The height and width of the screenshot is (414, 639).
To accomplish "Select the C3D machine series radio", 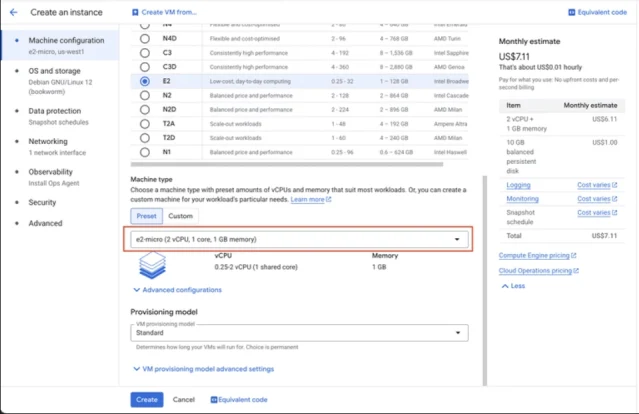I will (x=144, y=67).
